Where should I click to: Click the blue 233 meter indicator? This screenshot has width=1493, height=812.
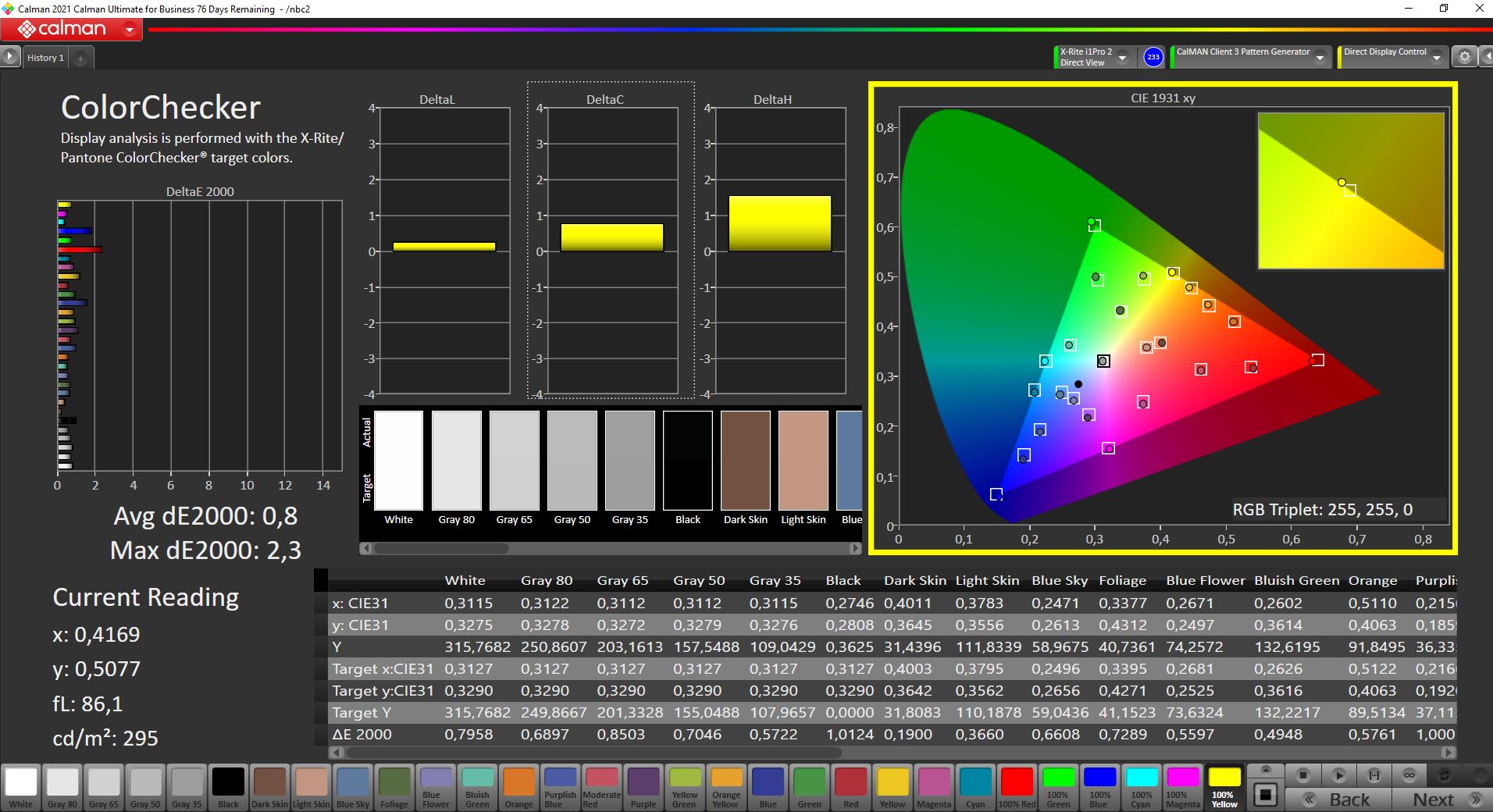(x=1153, y=57)
